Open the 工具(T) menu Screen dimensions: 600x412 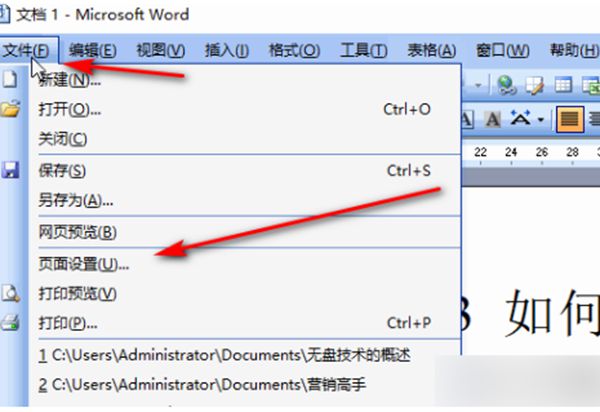pos(364,50)
